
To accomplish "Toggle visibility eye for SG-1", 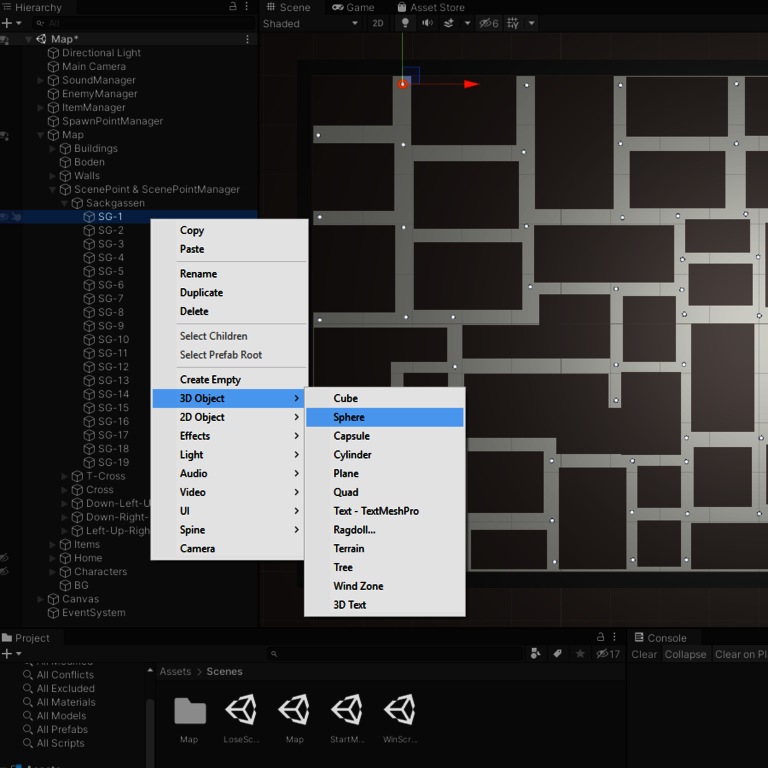I will 4,216.
